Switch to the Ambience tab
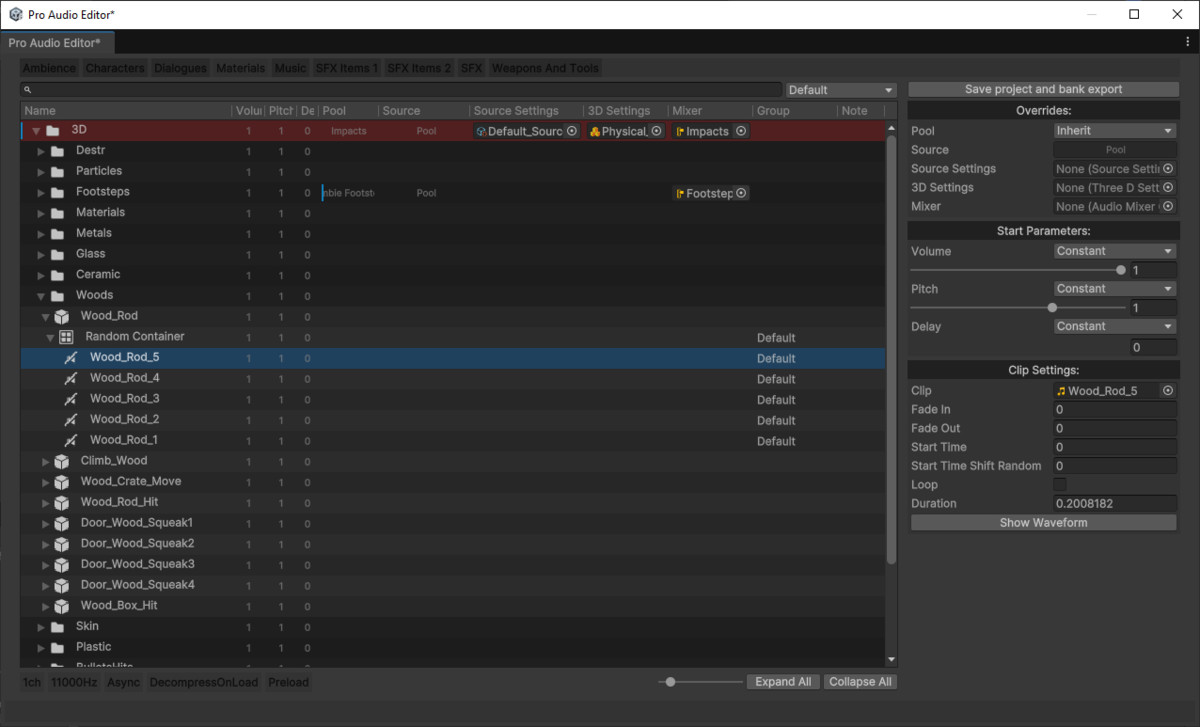Screen dimensions: 1200x727 tap(49, 68)
